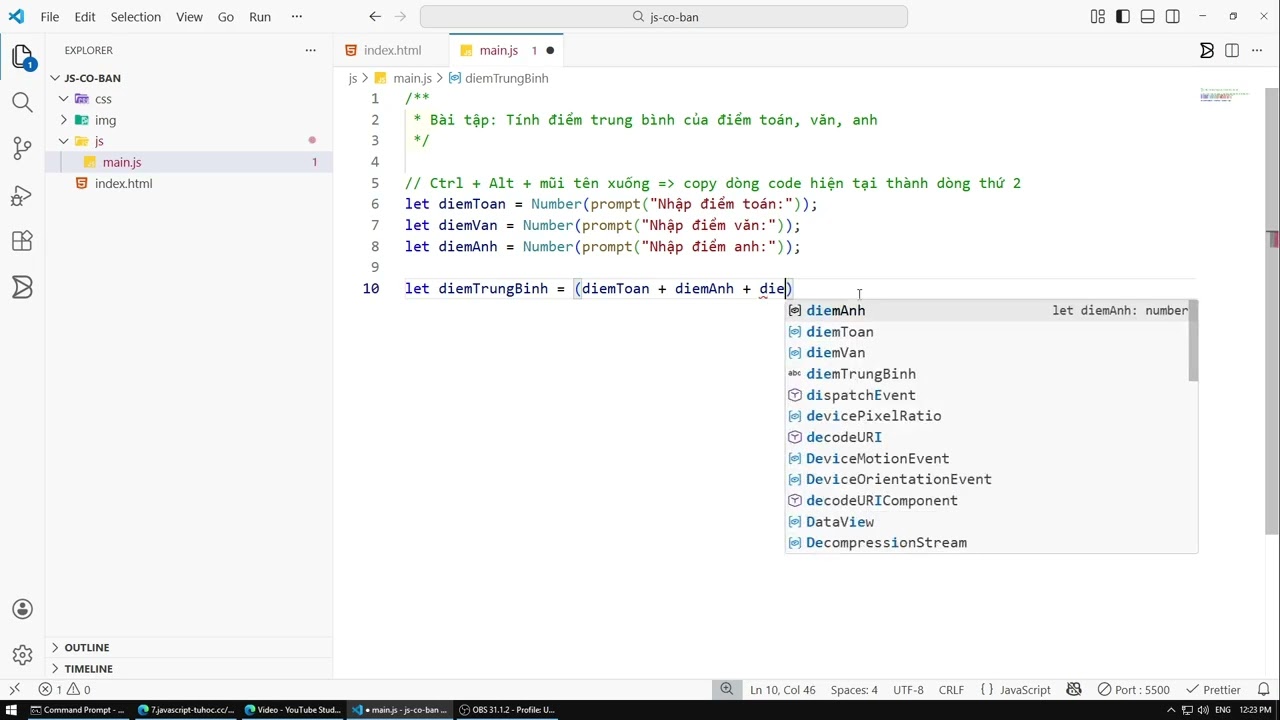Image resolution: width=1280 pixels, height=720 pixels.
Task: Open errors and warnings status indicator
Action: pos(64,689)
